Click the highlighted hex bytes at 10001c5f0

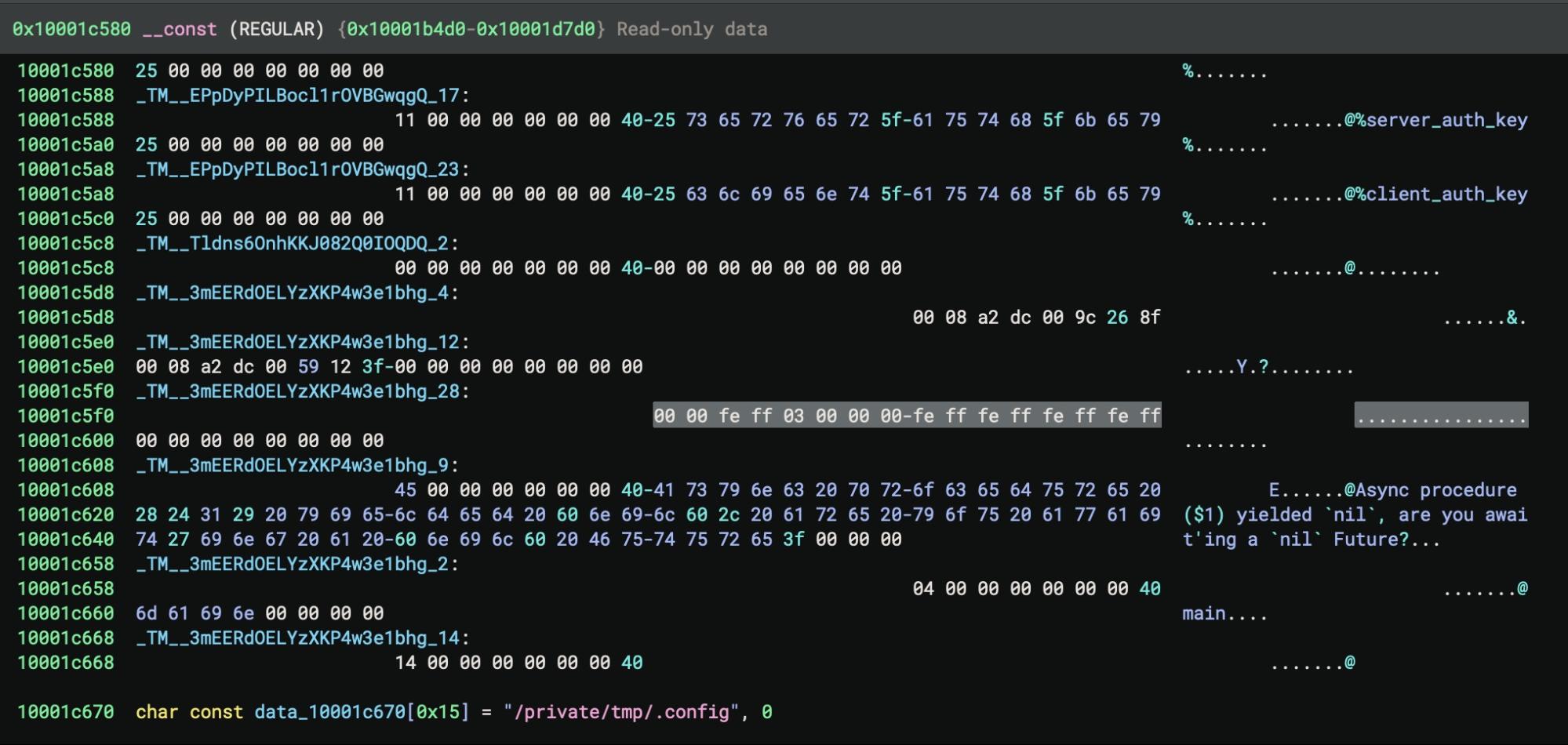[x=907, y=416]
